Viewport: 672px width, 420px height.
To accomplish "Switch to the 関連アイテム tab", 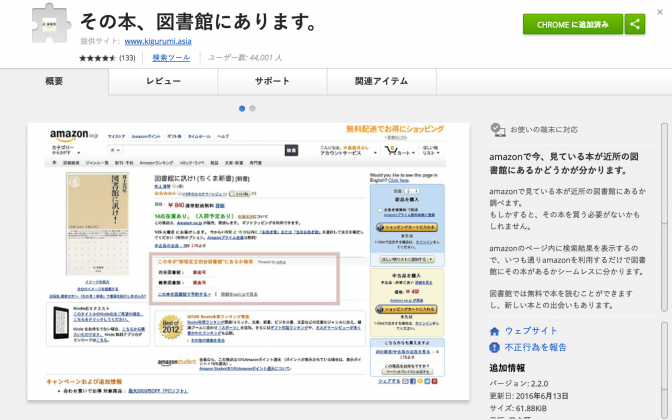I will (x=382, y=81).
